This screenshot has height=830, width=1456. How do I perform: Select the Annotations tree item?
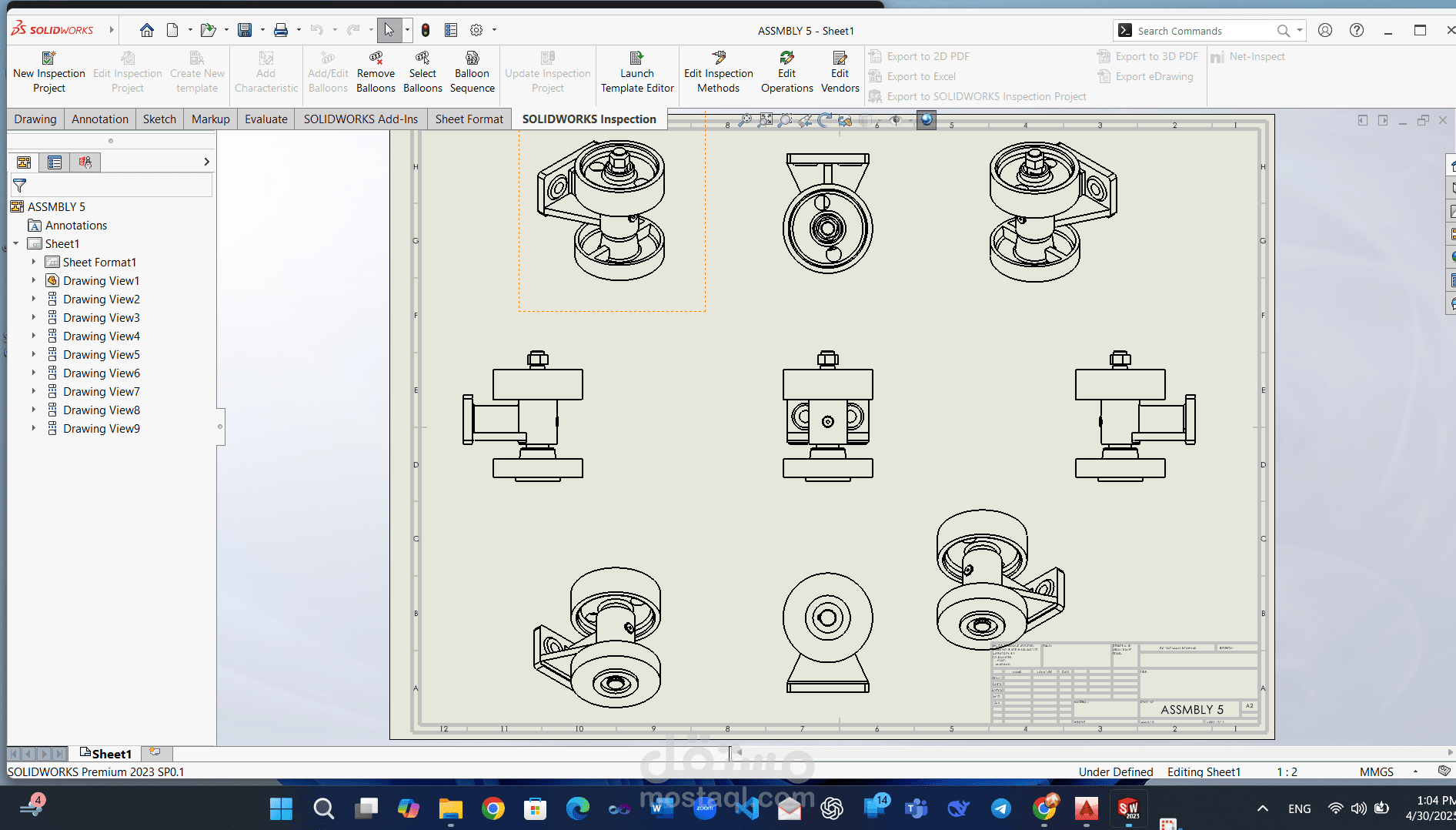pyautogui.click(x=76, y=226)
